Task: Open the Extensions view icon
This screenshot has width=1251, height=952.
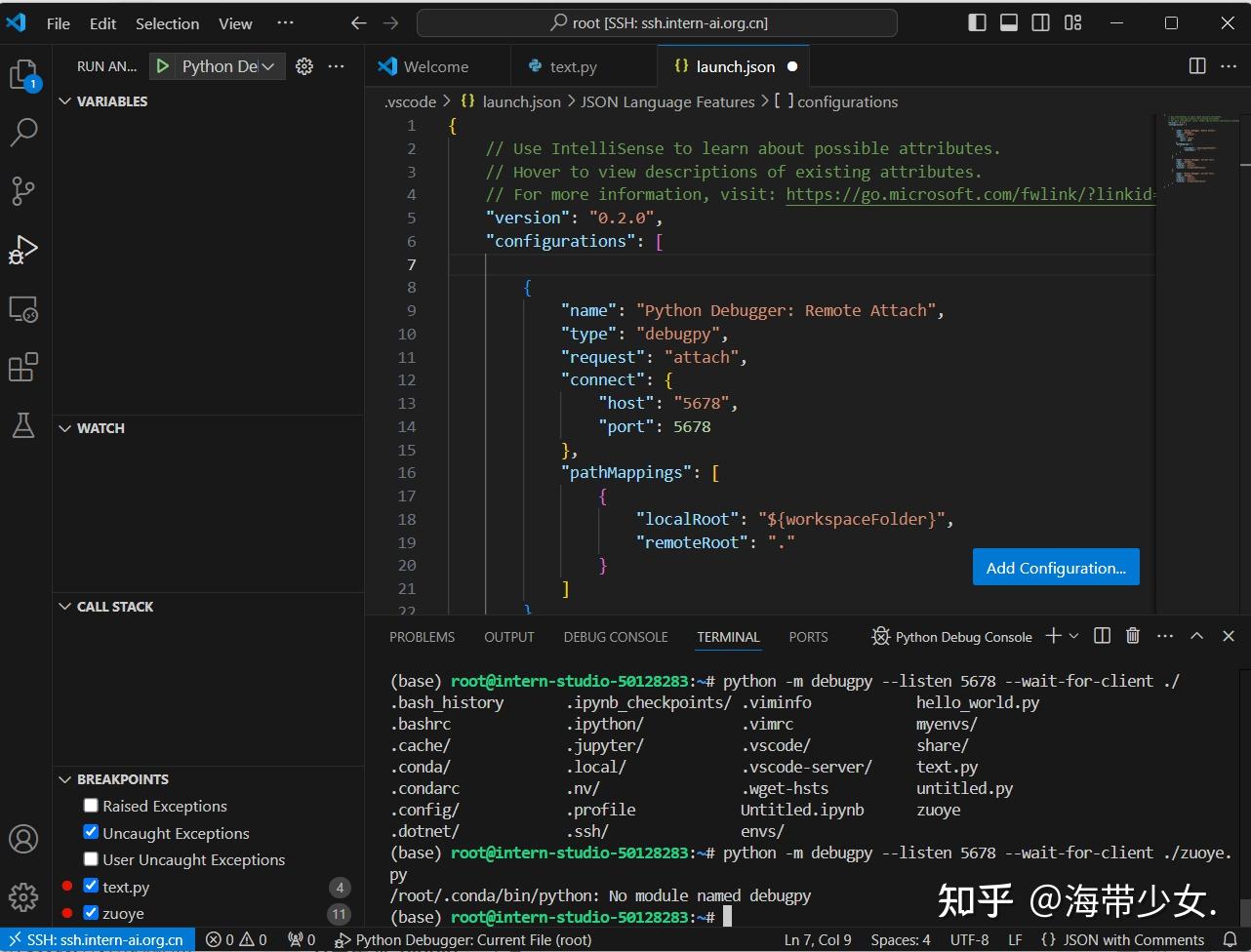Action: pos(23,368)
